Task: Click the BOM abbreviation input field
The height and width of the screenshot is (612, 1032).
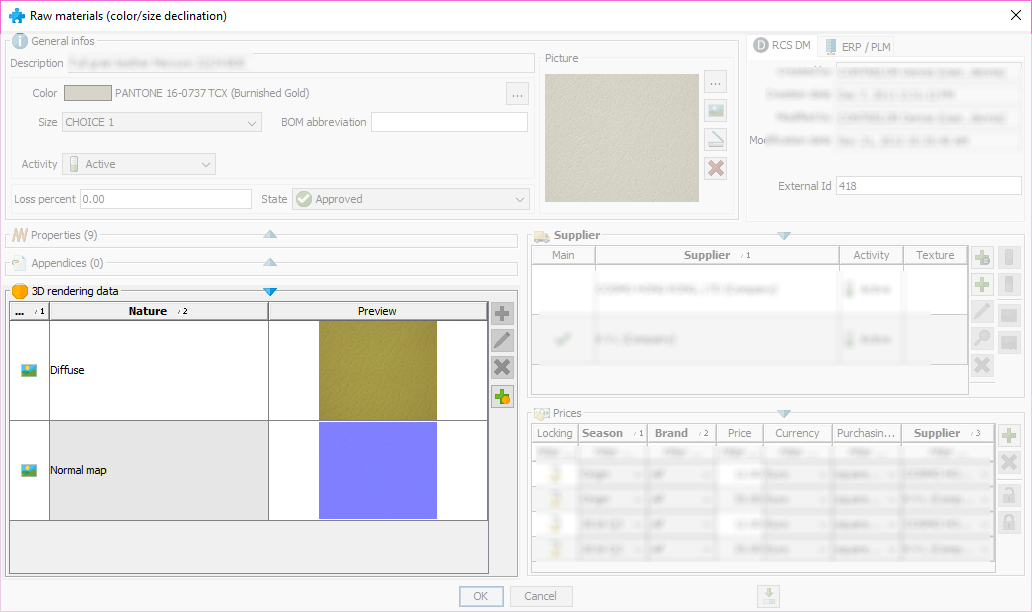Action: pos(450,122)
